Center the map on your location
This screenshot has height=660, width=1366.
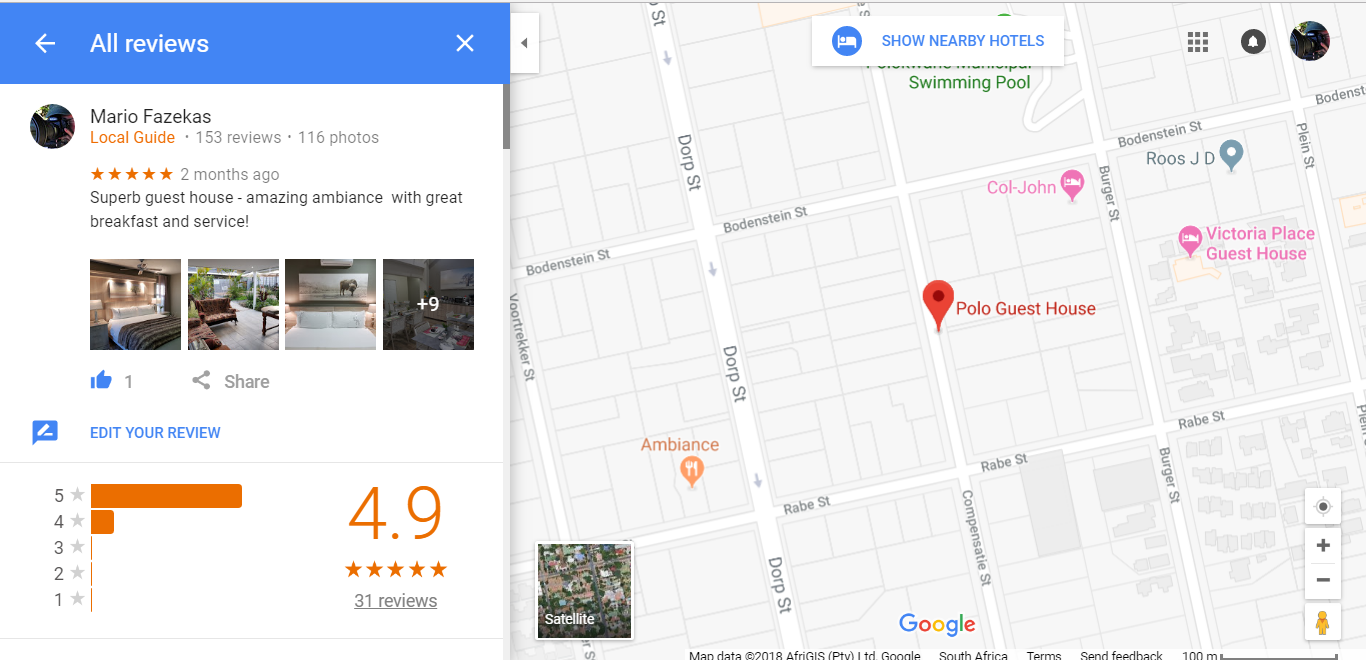1323,507
